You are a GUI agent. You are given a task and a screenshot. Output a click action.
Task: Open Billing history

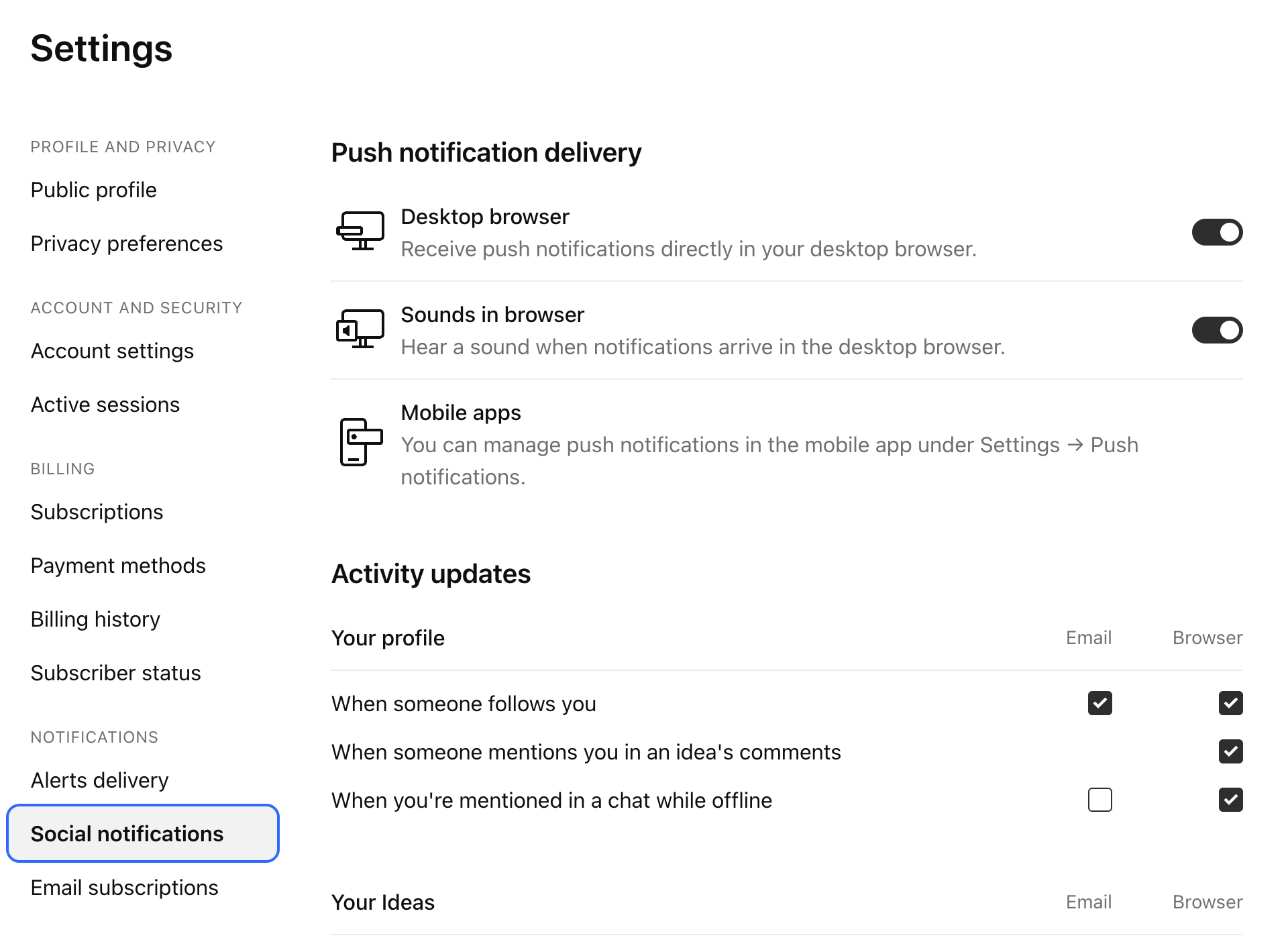pyautogui.click(x=95, y=620)
